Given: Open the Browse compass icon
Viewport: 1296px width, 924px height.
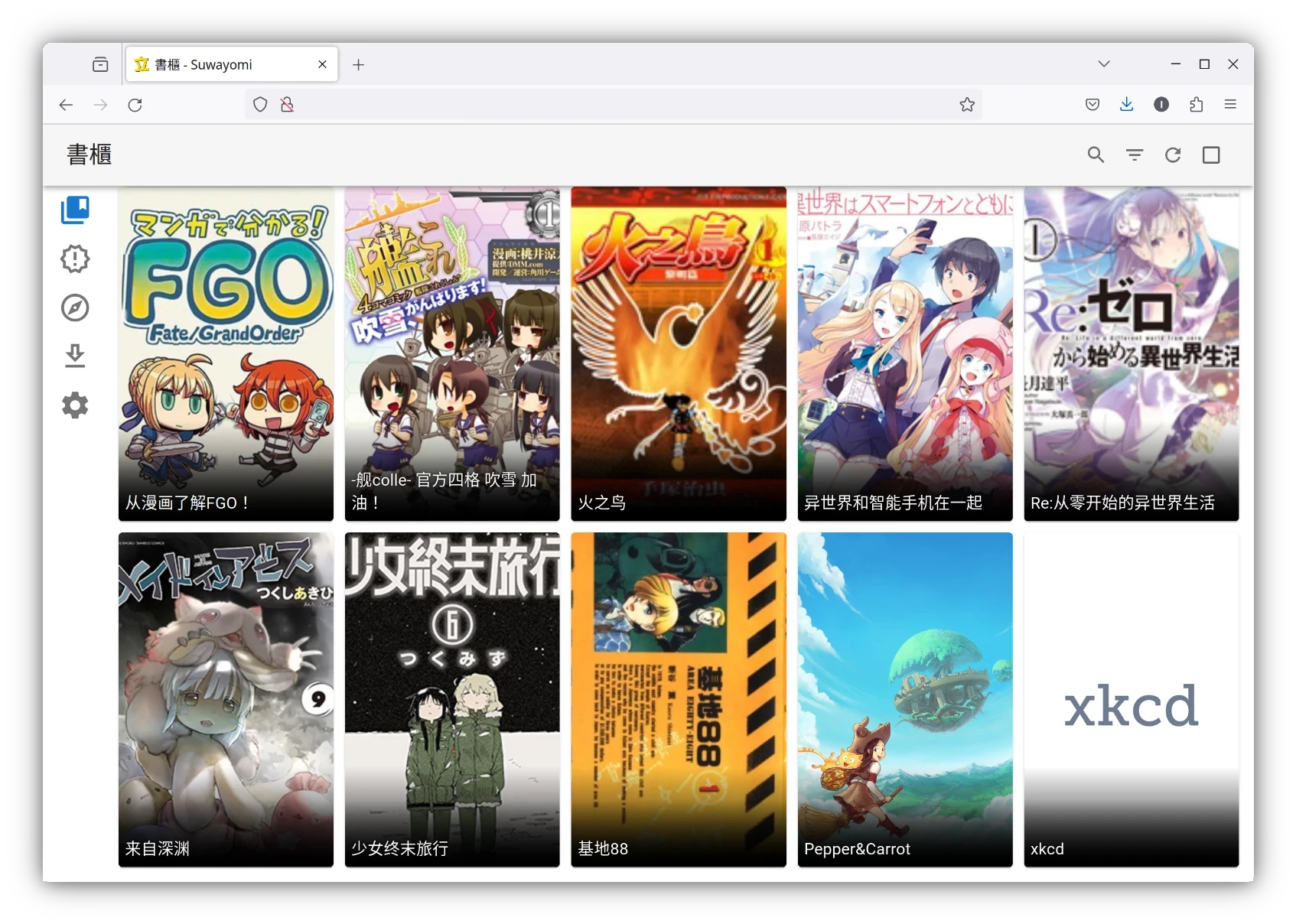Looking at the screenshot, I should [75, 307].
